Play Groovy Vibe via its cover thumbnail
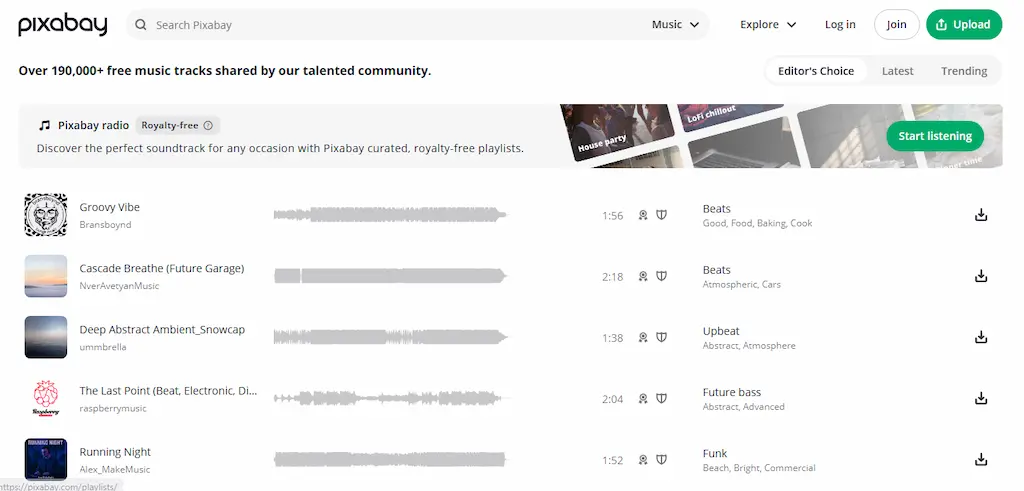The image size is (1024, 491). 46,215
